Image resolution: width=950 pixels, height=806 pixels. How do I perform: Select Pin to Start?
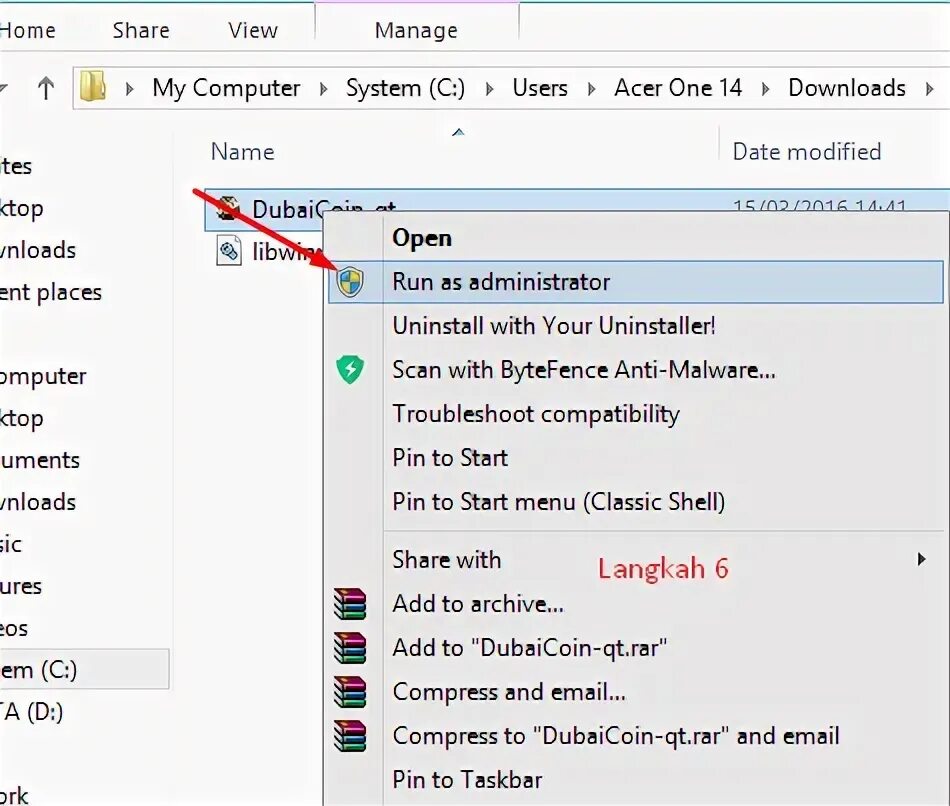pyautogui.click(x=635, y=458)
